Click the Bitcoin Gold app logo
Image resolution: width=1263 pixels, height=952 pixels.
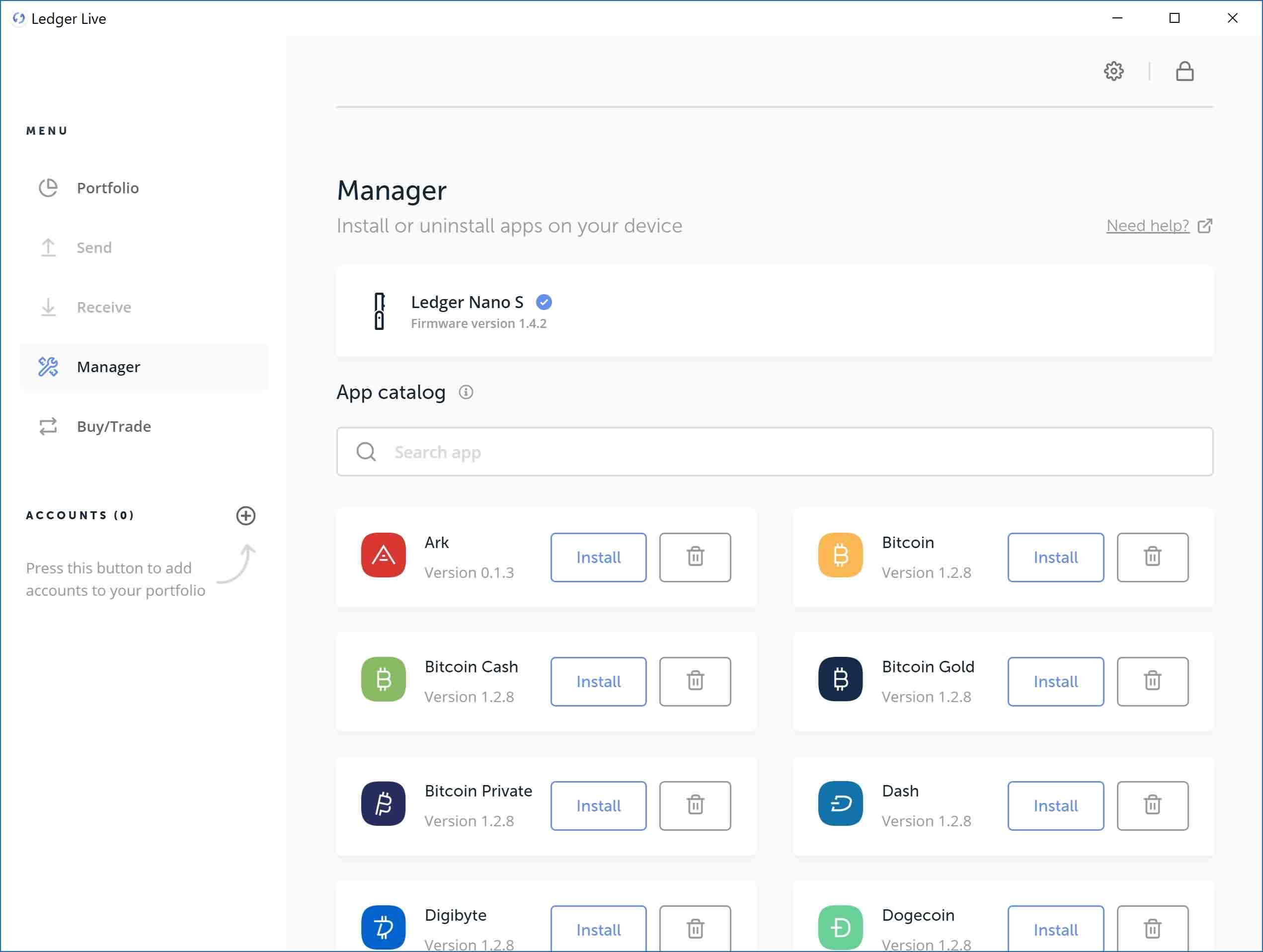click(841, 680)
